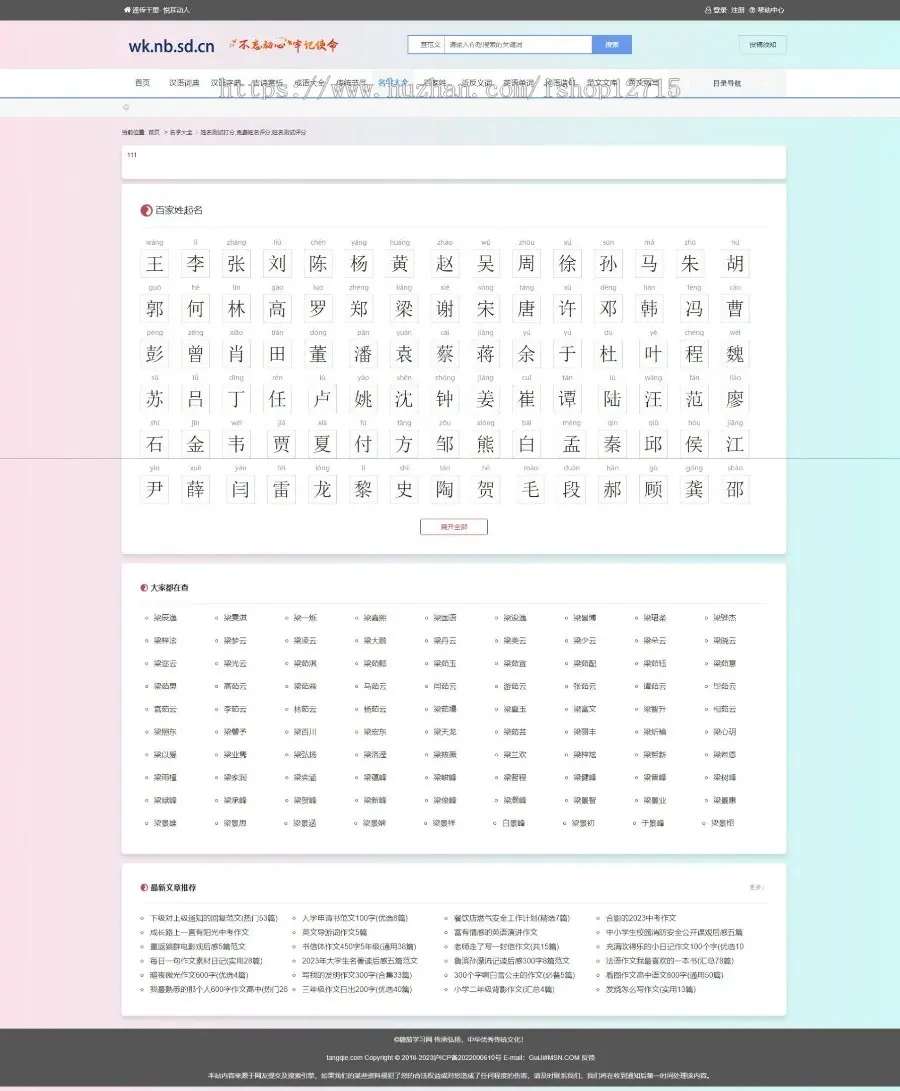Click the circle bullet beside 梁辰逸
900x1091 pixels.
tap(148, 618)
